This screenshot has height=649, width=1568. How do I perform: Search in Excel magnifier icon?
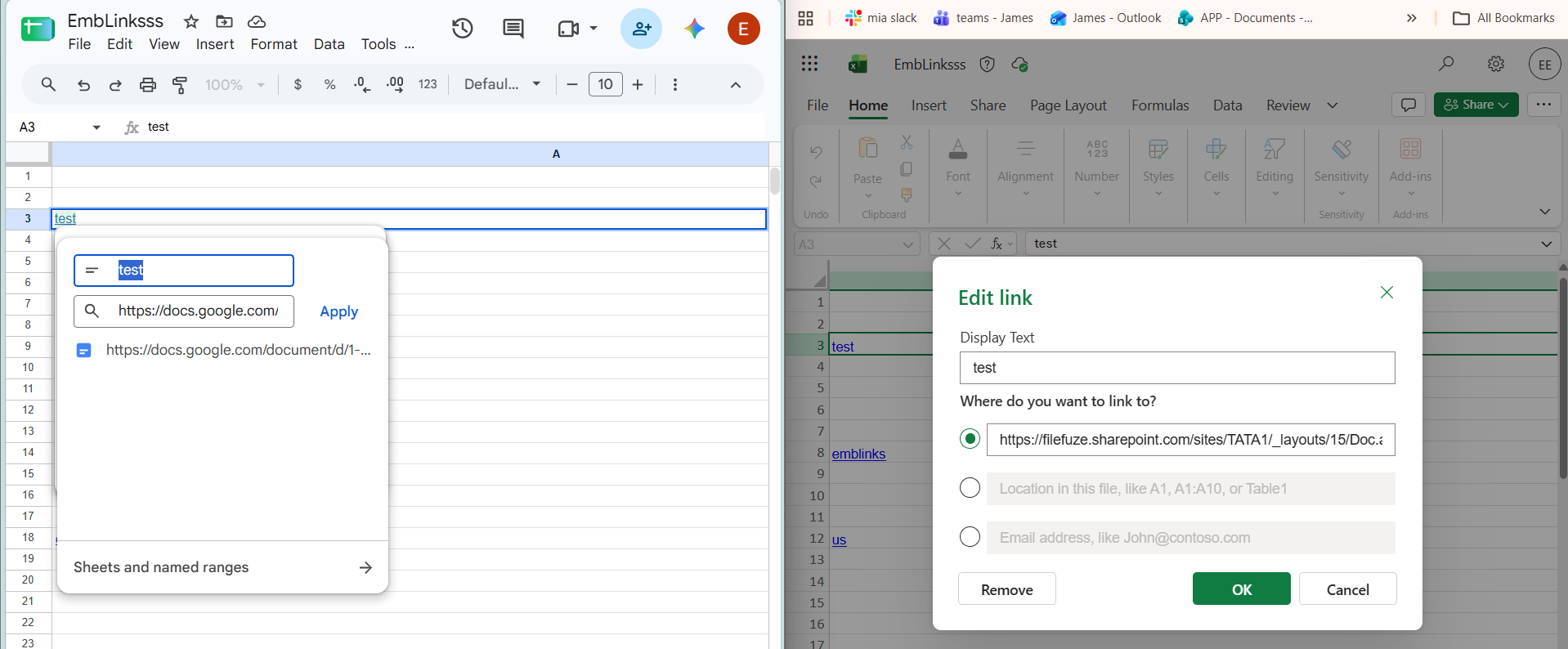[1446, 64]
